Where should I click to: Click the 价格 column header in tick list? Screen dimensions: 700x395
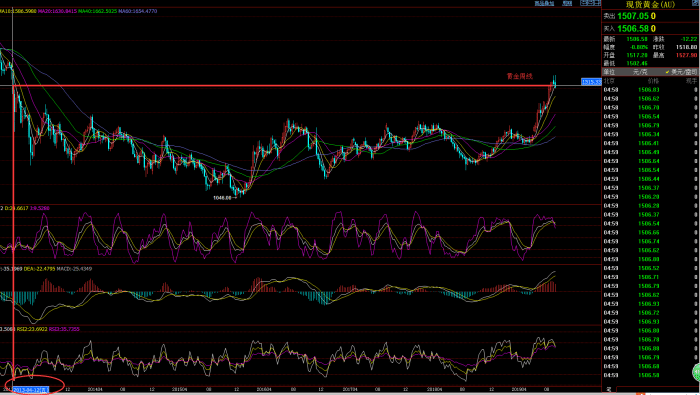point(653,81)
